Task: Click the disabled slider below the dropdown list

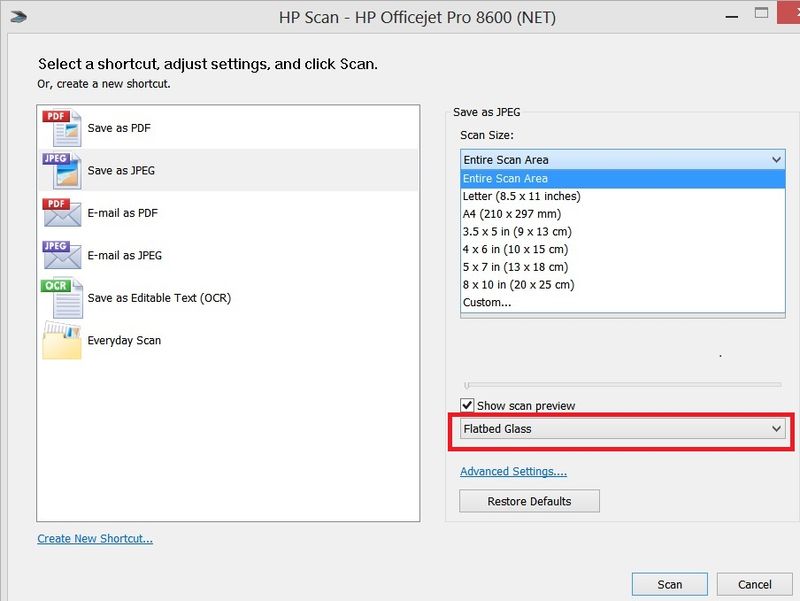Action: [622, 385]
